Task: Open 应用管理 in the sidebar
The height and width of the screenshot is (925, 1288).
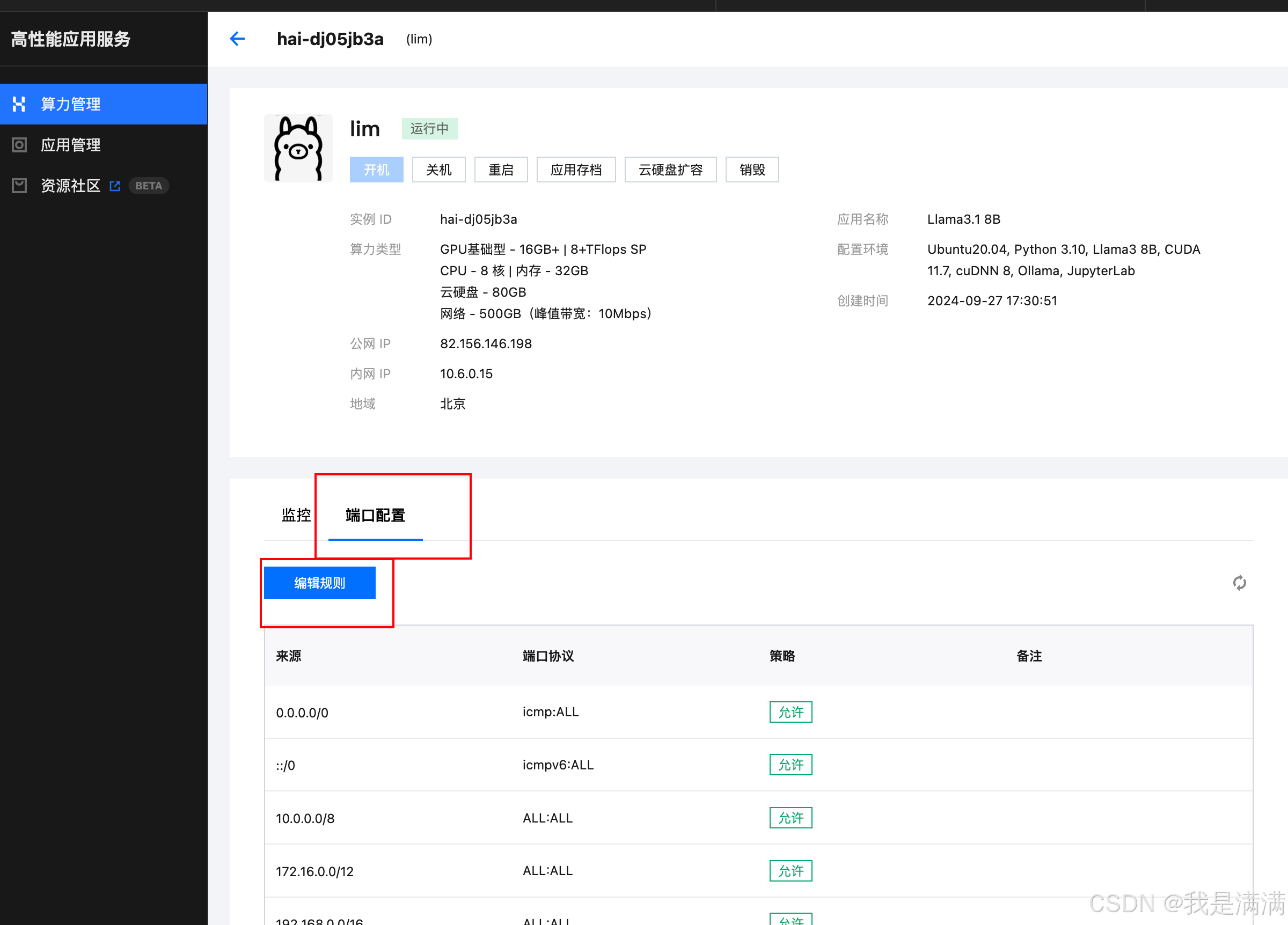Action: click(x=70, y=145)
